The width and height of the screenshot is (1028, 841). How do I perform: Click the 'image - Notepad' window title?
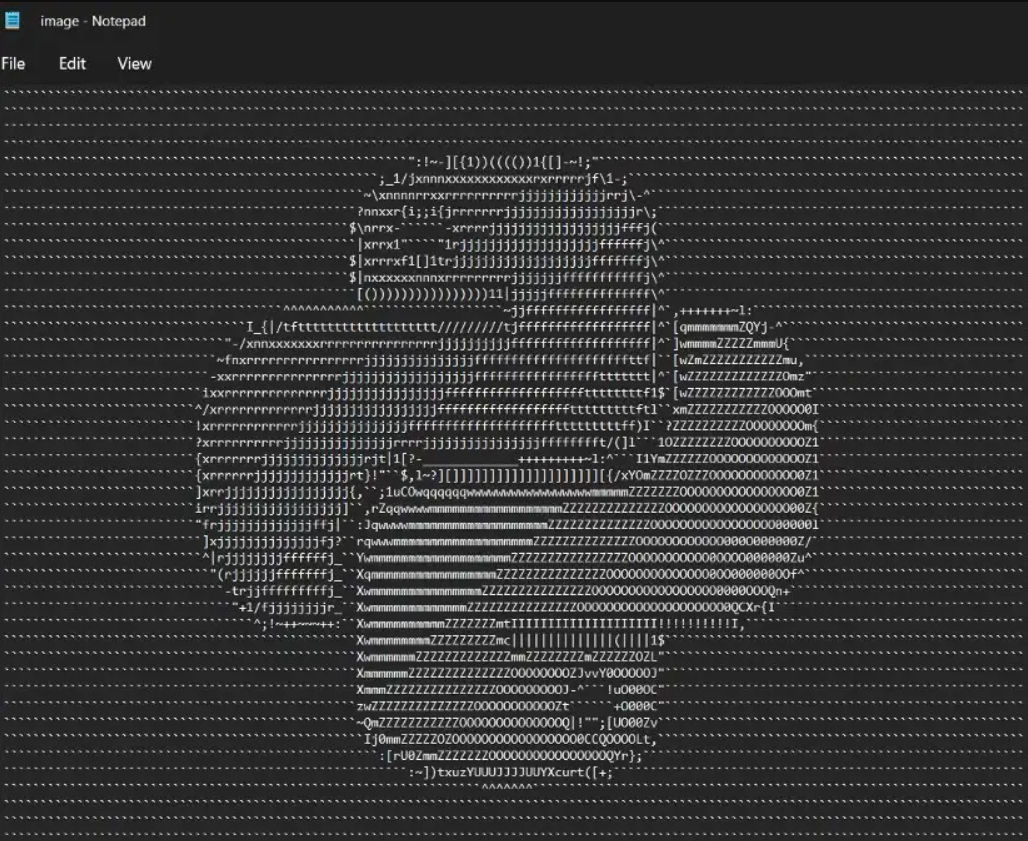click(93, 21)
